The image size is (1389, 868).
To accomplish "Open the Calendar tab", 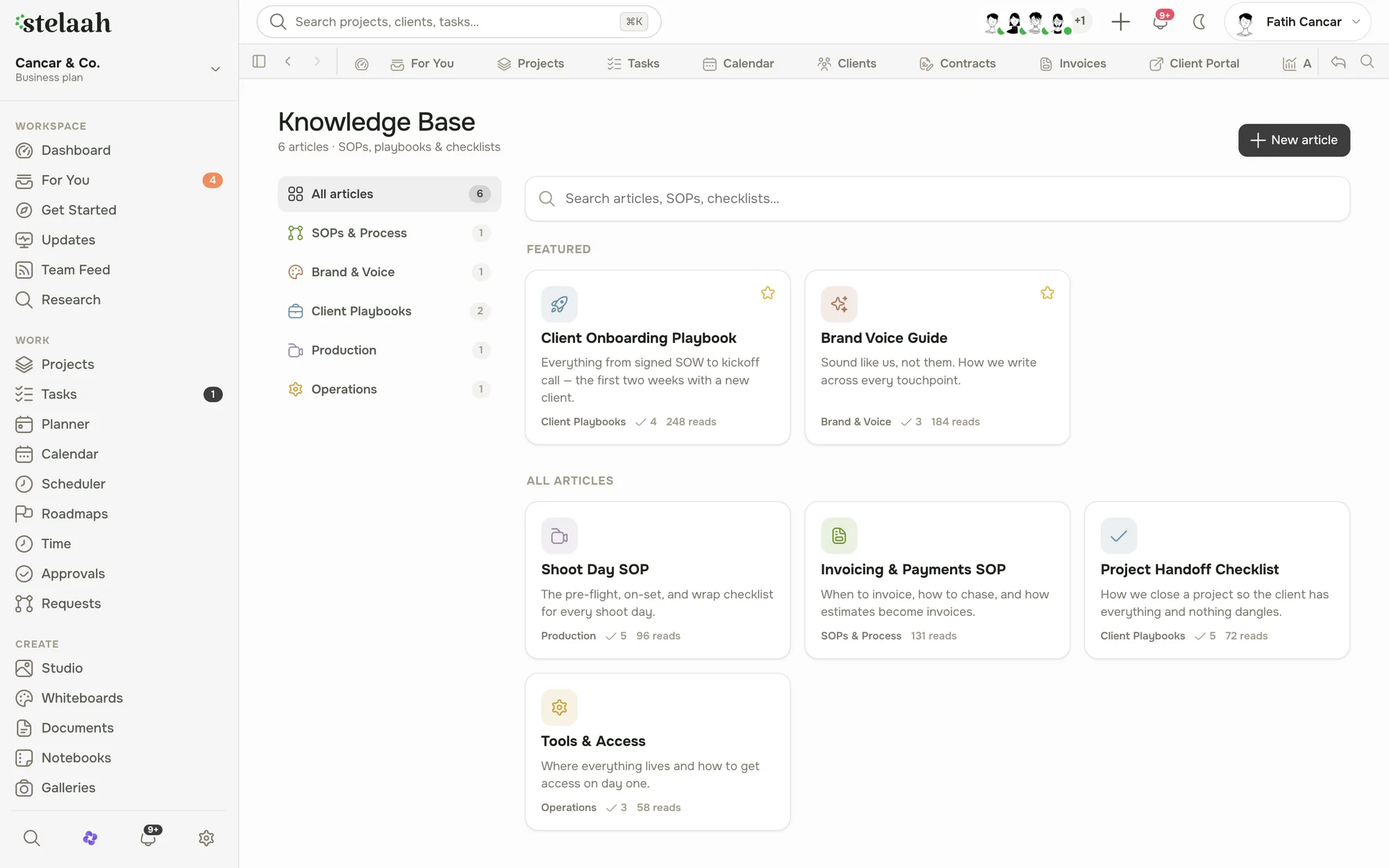I will click(x=738, y=64).
